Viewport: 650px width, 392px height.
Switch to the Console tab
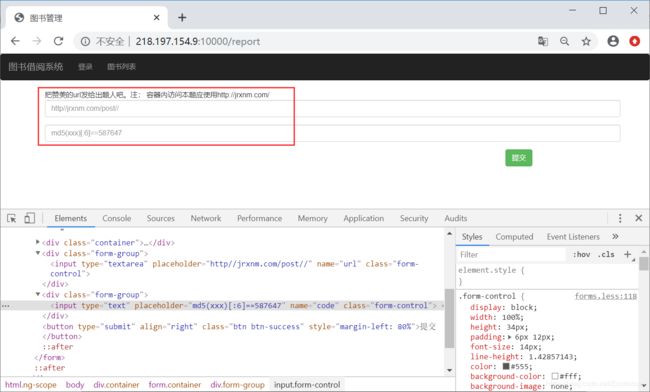point(116,218)
